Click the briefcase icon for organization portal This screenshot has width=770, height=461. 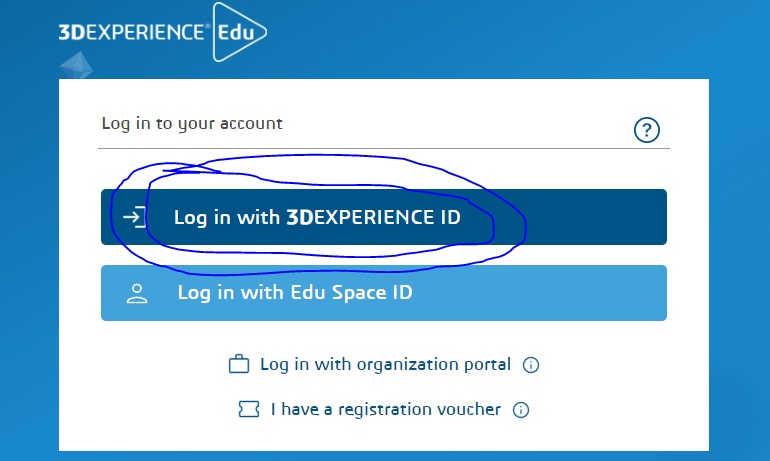tap(238, 365)
